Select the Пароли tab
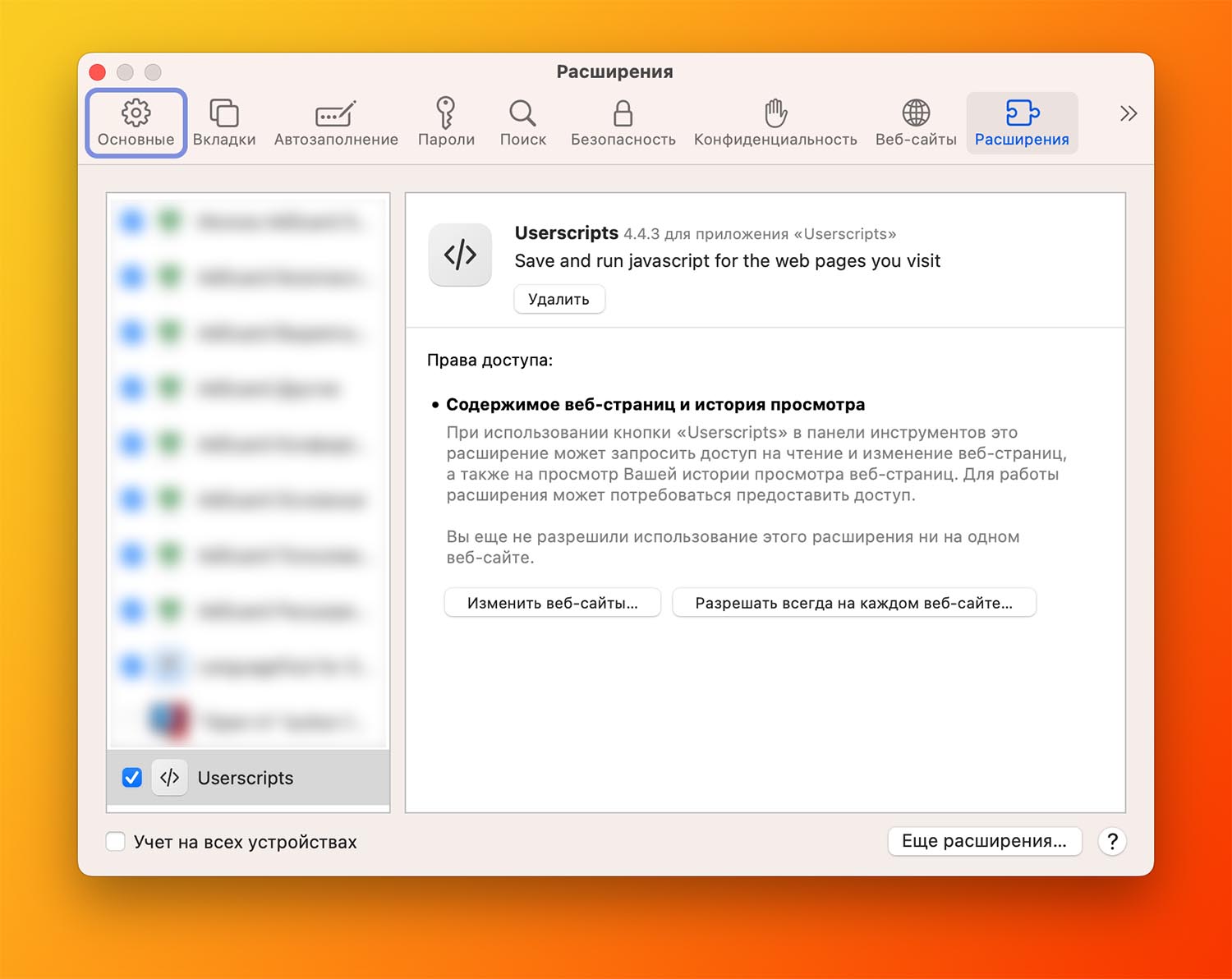 (446, 123)
